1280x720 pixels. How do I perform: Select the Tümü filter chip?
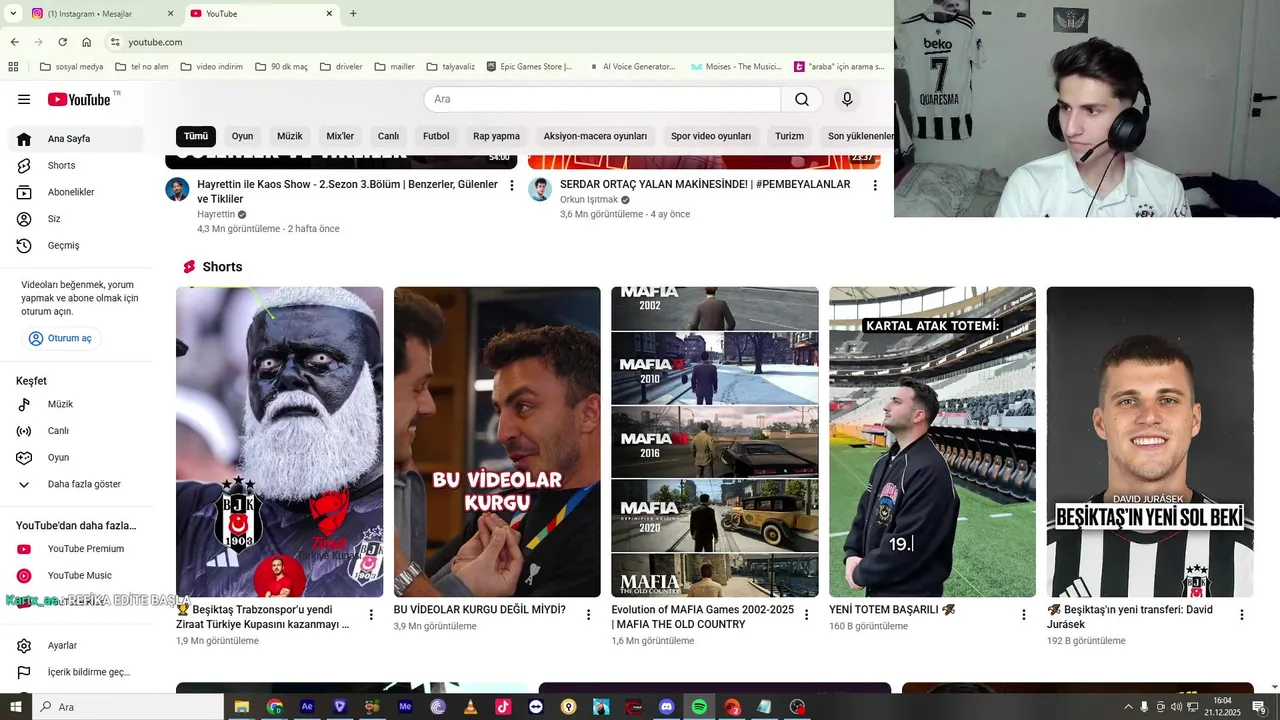click(x=196, y=136)
